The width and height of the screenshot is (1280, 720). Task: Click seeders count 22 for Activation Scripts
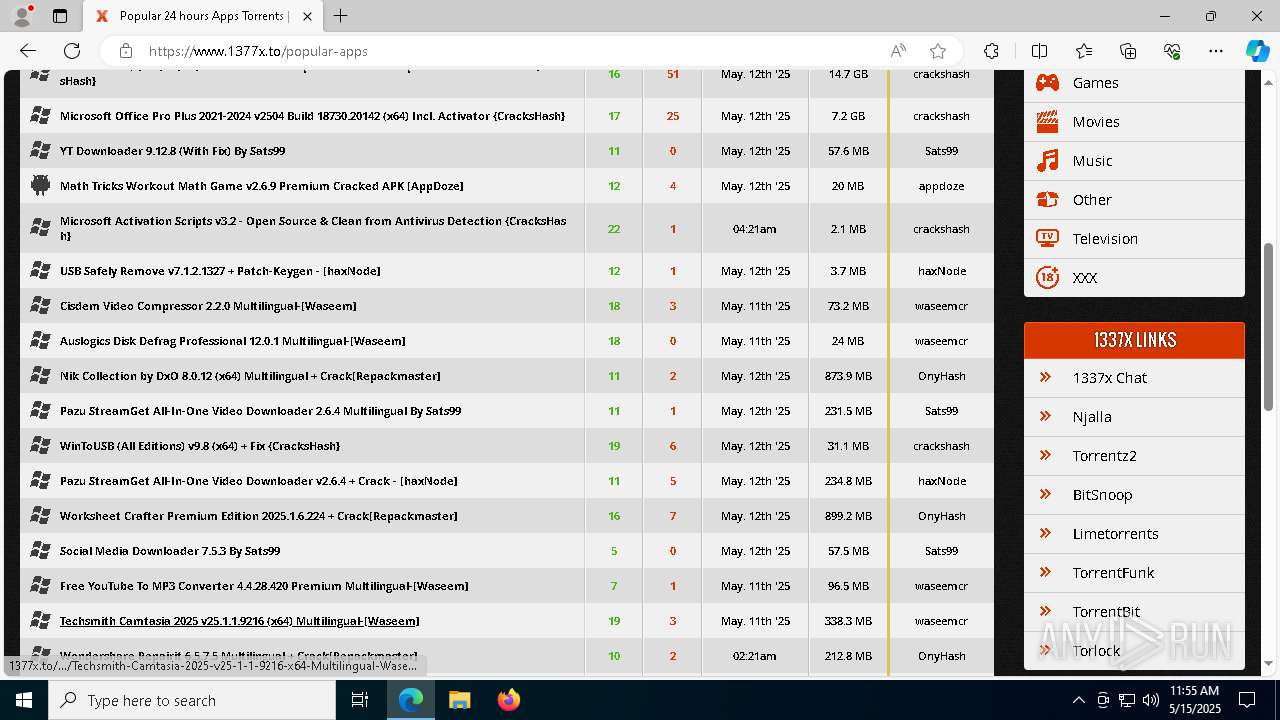coord(614,229)
